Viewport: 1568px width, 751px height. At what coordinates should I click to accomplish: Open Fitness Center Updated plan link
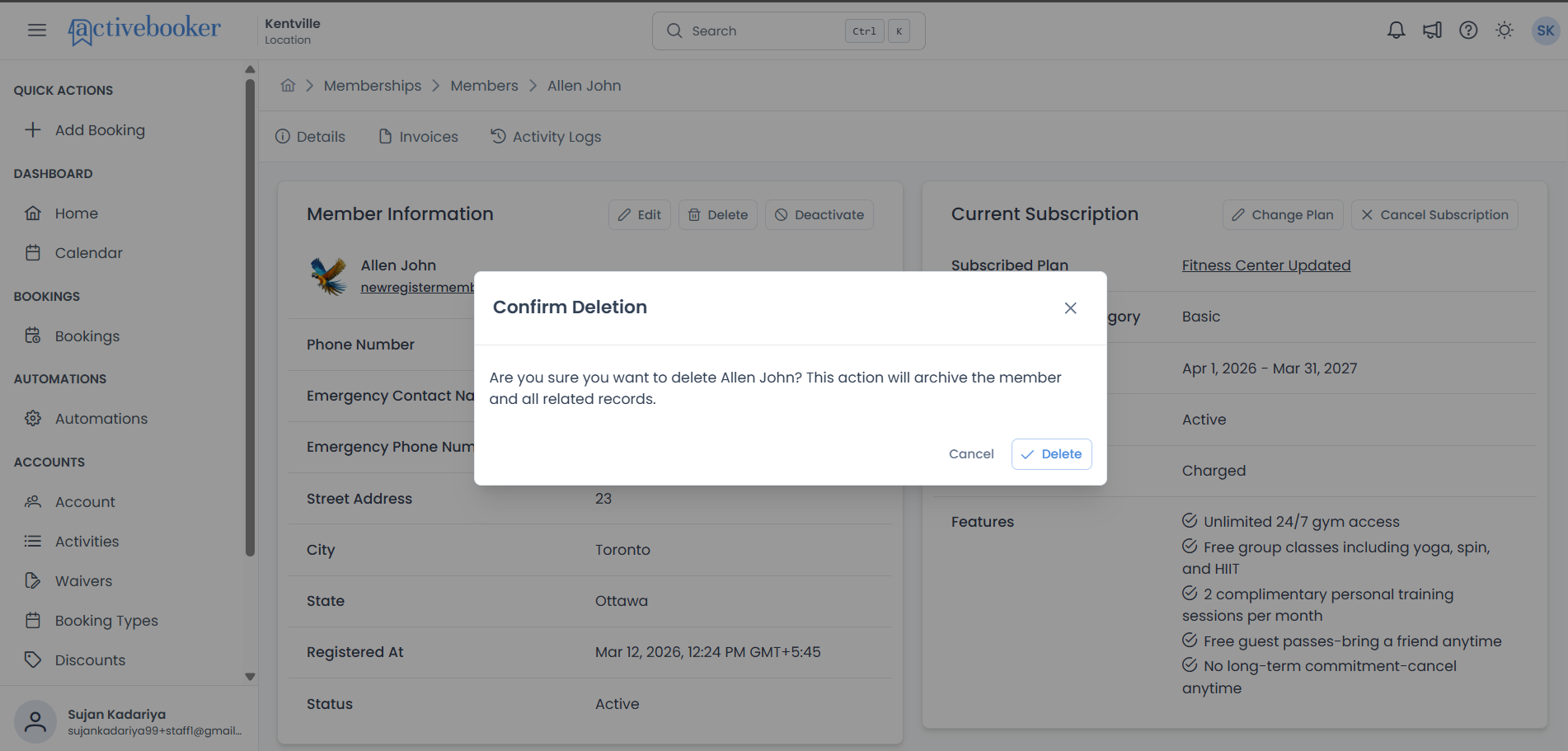pyautogui.click(x=1266, y=265)
